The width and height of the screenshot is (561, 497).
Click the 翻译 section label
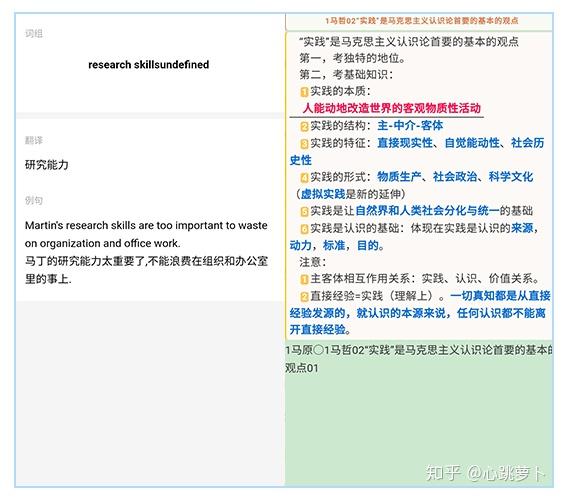(x=34, y=140)
